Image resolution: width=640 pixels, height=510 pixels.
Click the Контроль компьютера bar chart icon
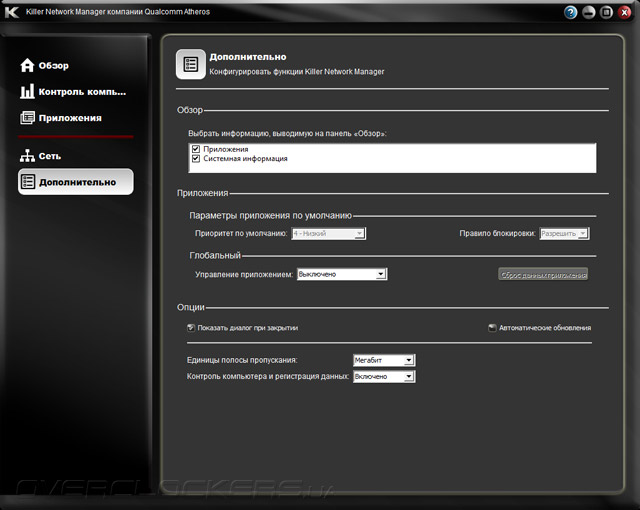pyautogui.click(x=27, y=91)
